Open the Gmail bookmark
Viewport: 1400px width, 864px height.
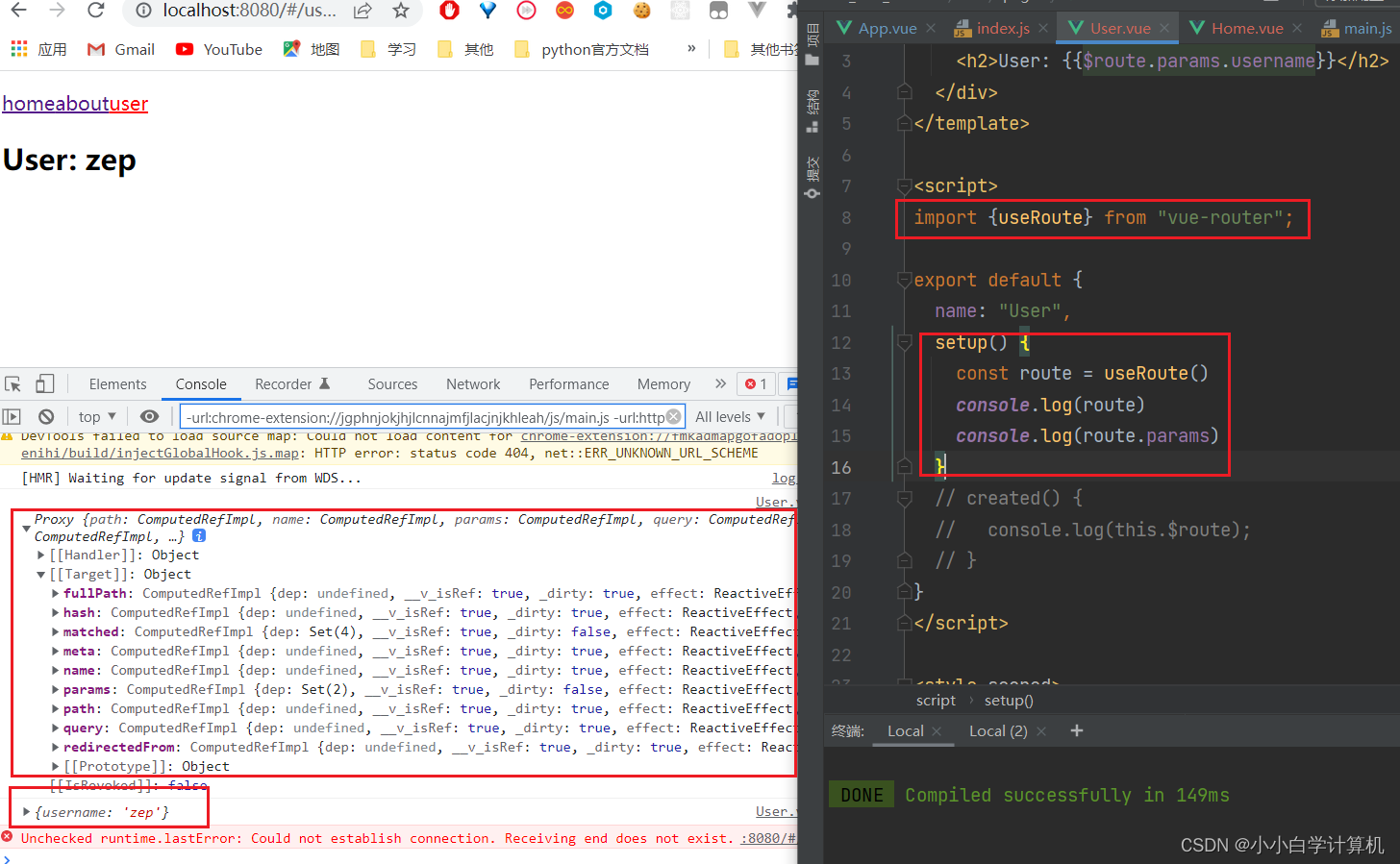(121, 49)
